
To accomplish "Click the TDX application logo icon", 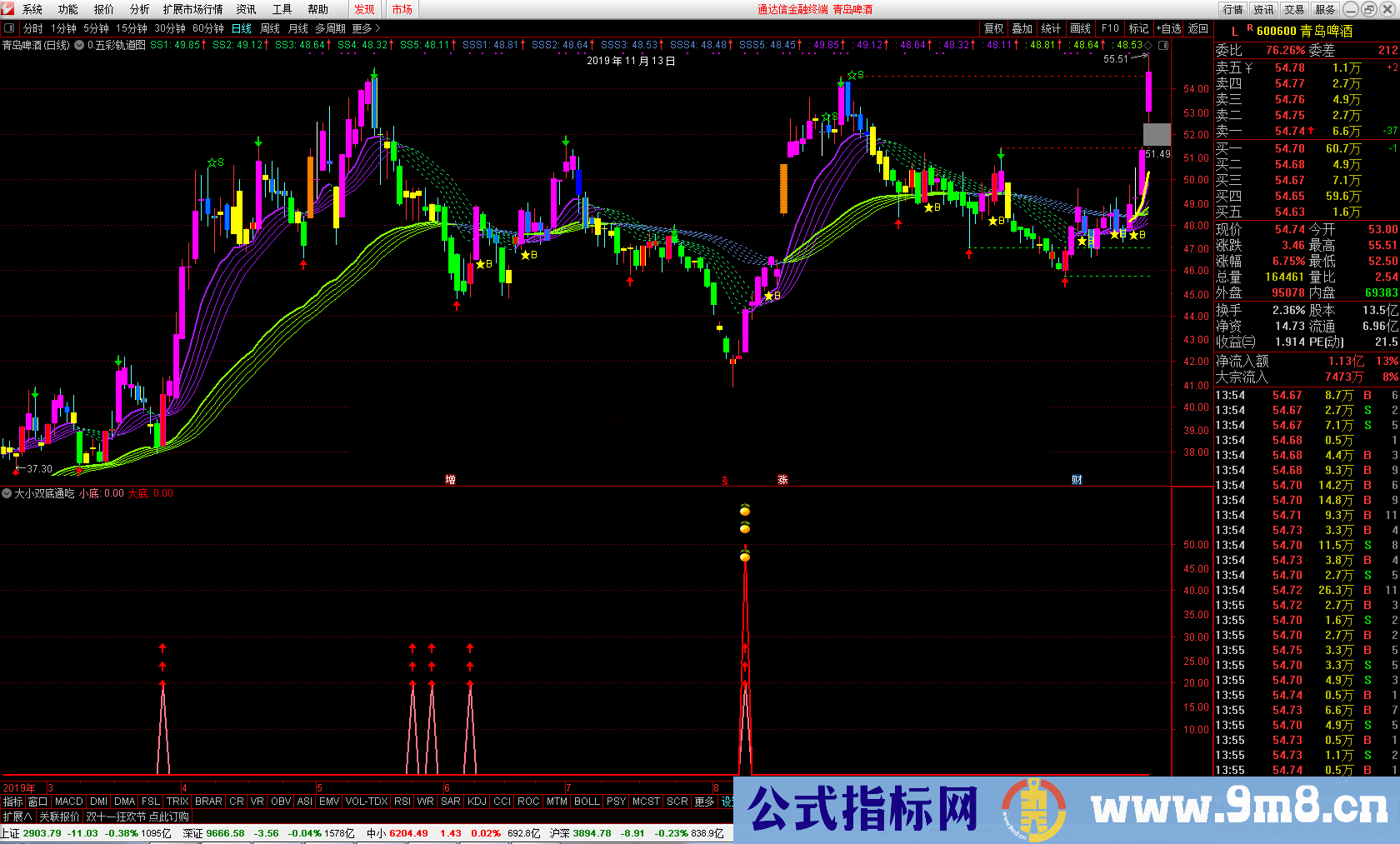I will click(x=8, y=8).
